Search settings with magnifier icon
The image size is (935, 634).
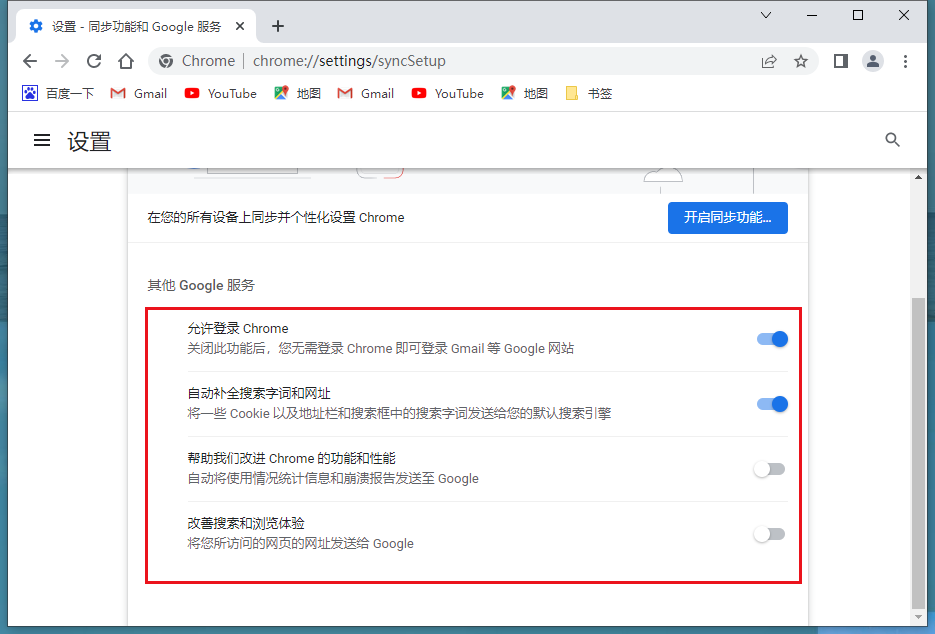click(892, 140)
